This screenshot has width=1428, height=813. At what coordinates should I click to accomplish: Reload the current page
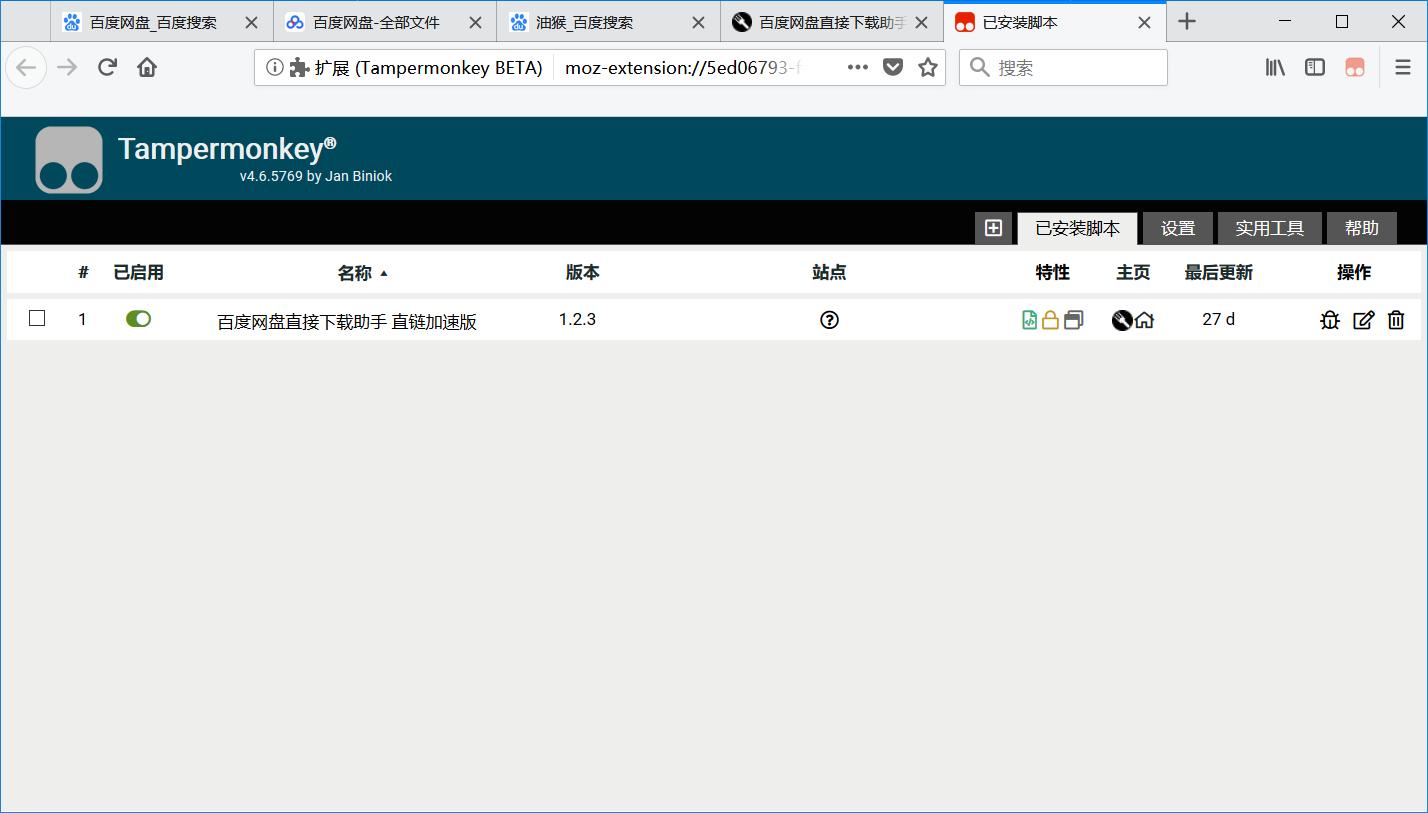tap(107, 67)
